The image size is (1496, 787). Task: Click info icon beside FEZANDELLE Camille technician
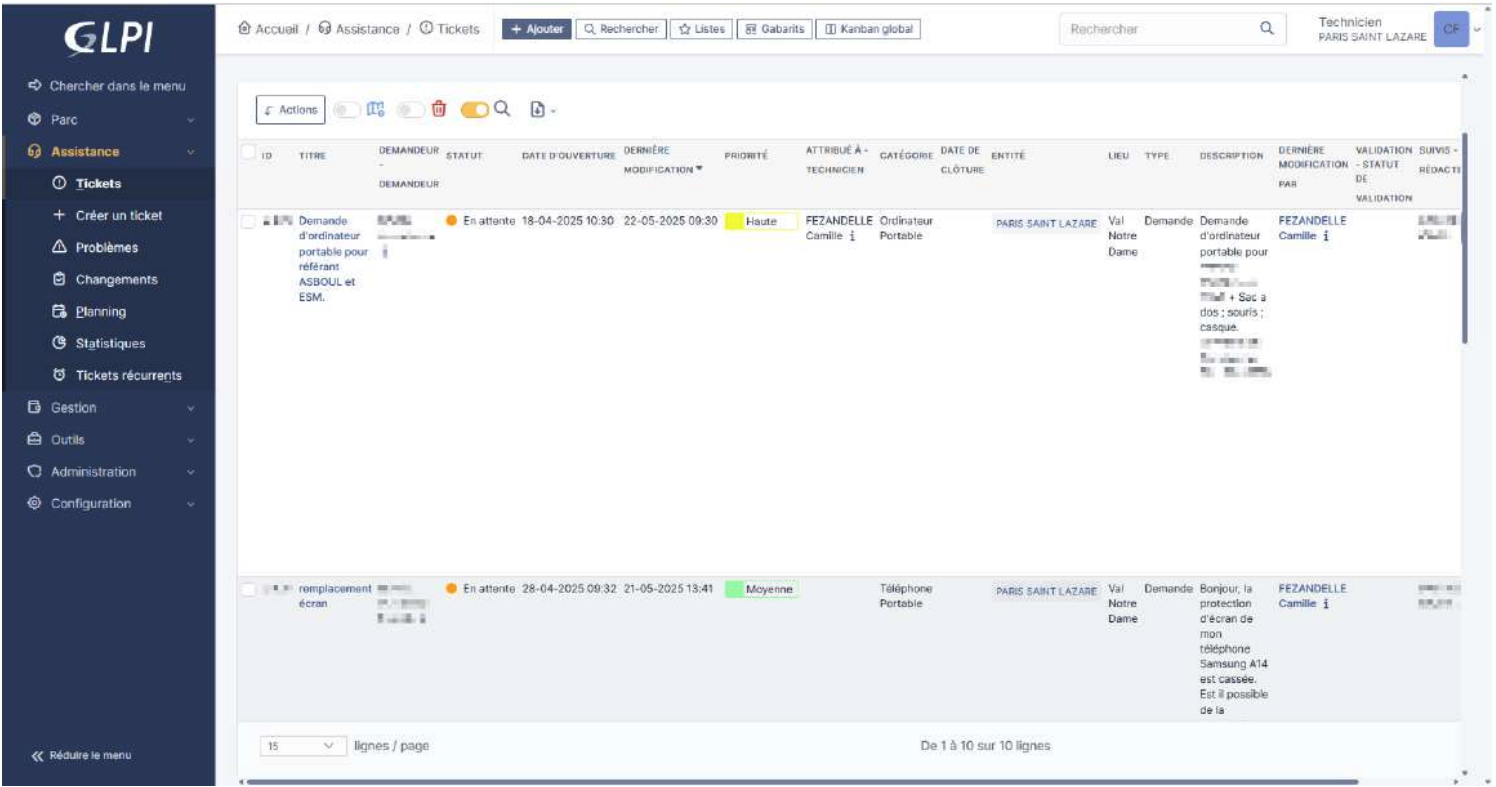click(852, 236)
